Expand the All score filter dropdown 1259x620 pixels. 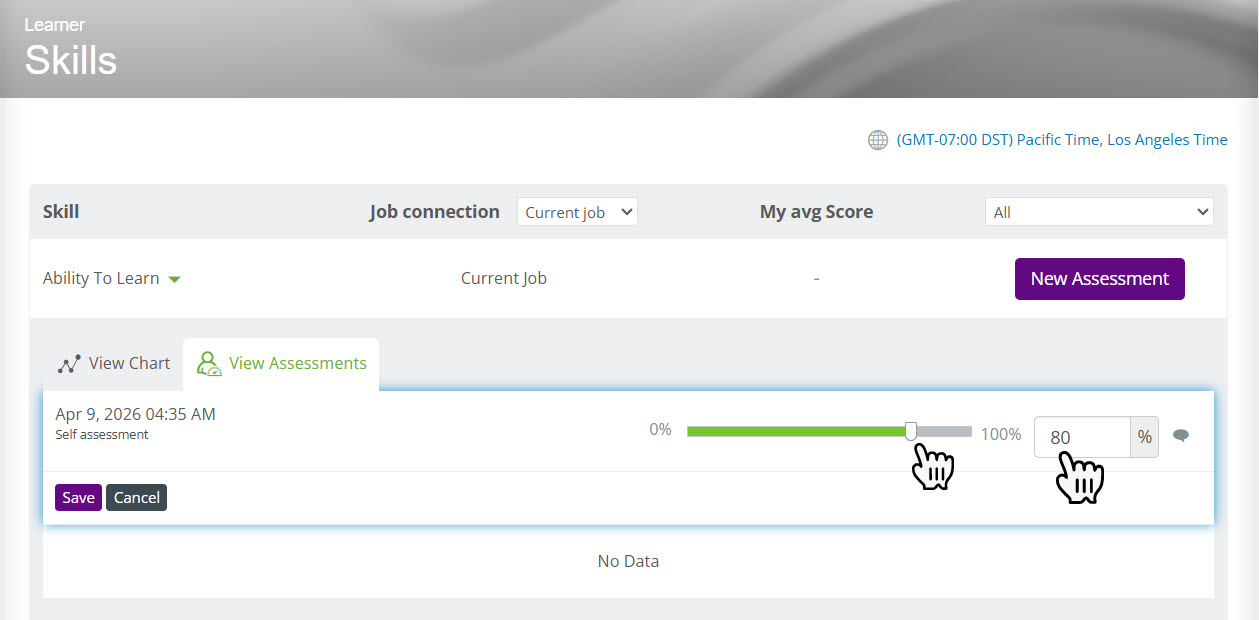click(x=1098, y=212)
